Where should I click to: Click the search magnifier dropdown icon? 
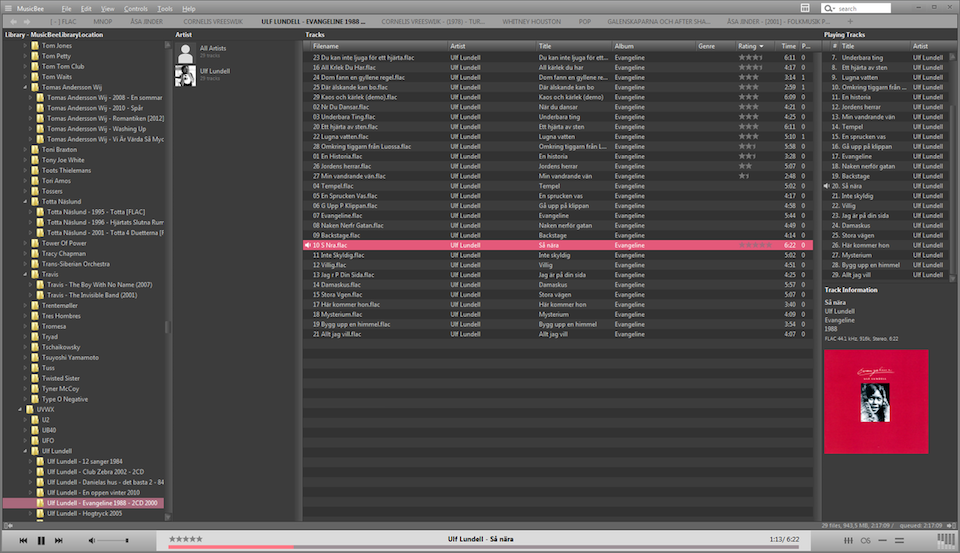pos(830,9)
